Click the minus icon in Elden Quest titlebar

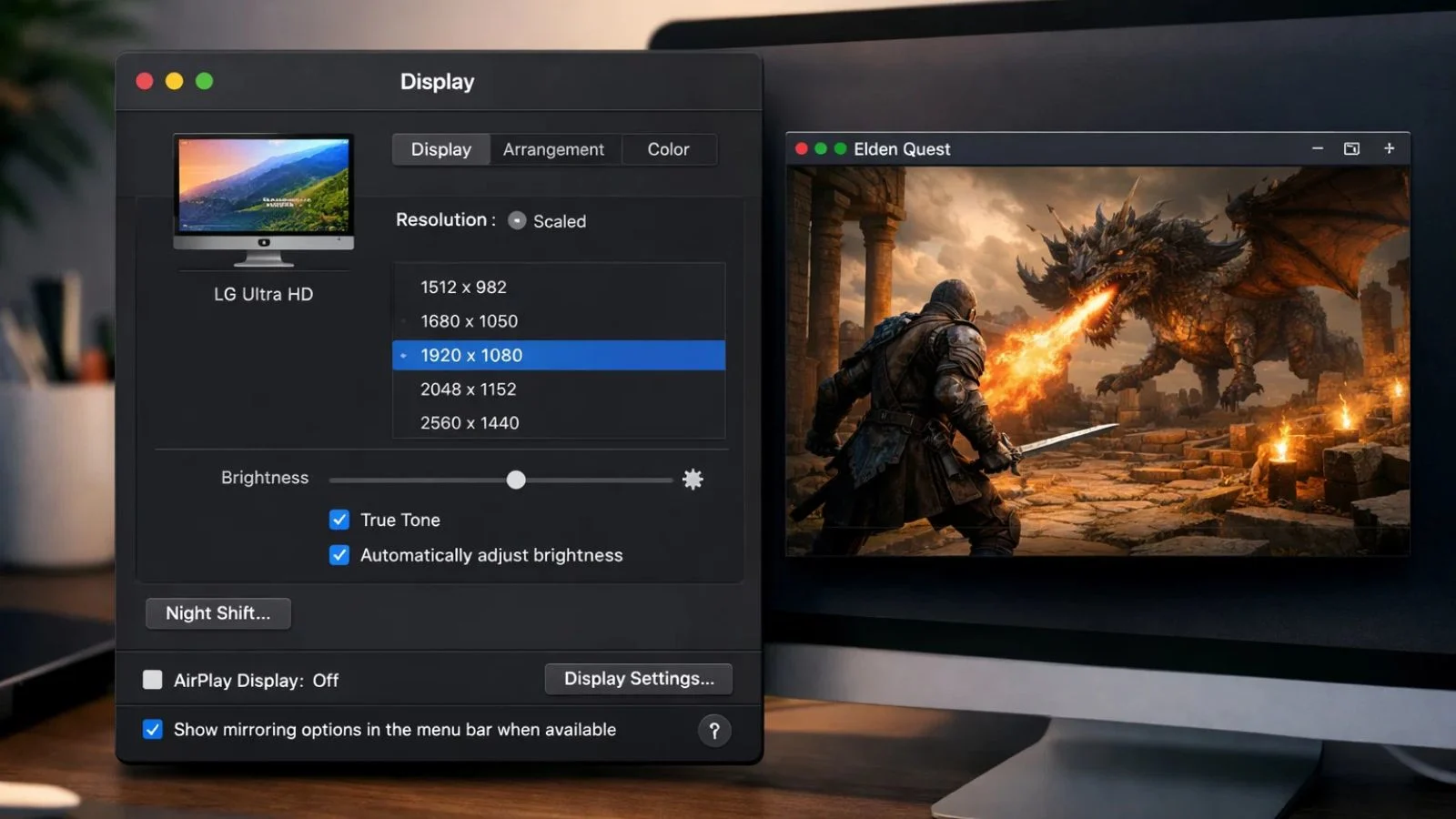click(1317, 148)
